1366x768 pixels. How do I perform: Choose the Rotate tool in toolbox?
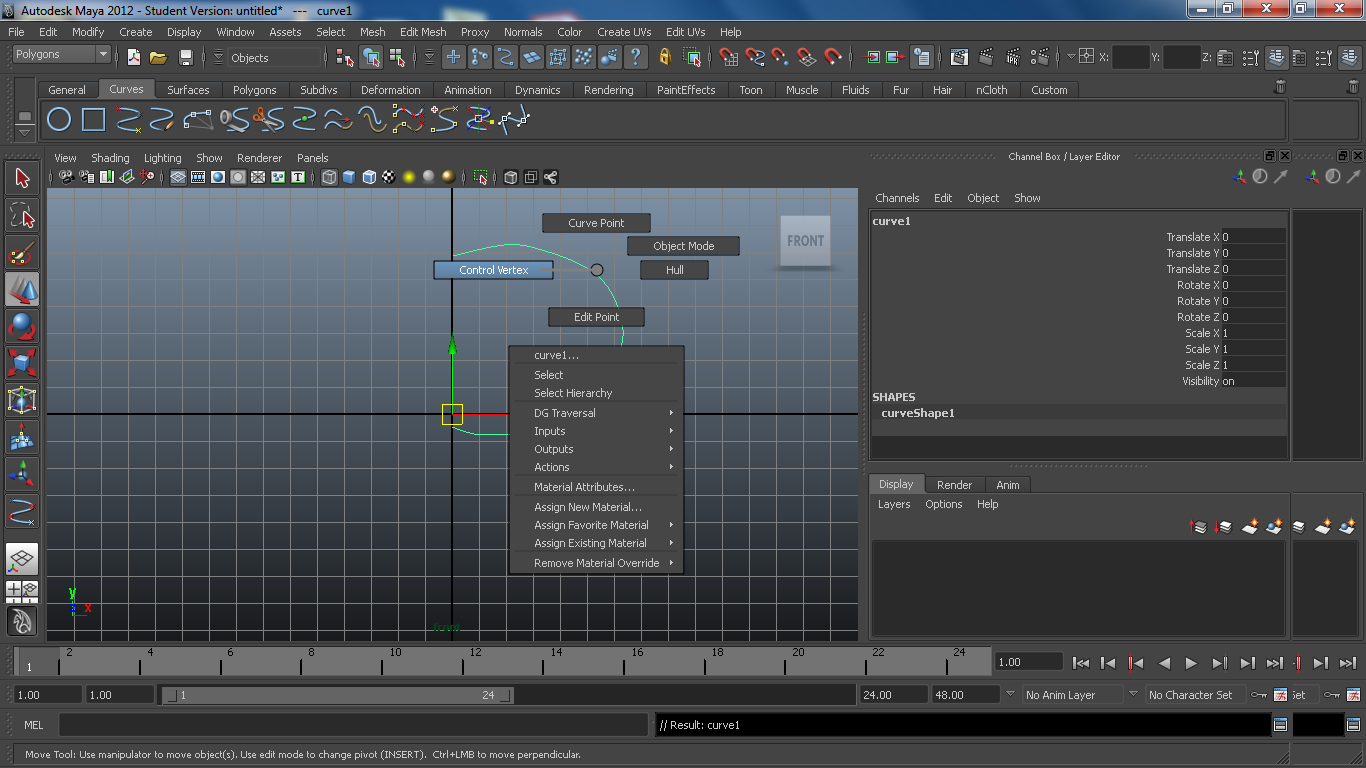[22, 327]
